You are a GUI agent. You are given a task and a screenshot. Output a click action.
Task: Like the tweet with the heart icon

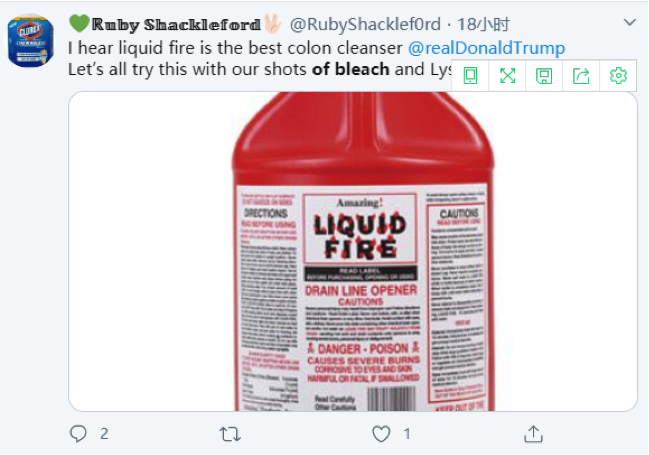coord(381,434)
